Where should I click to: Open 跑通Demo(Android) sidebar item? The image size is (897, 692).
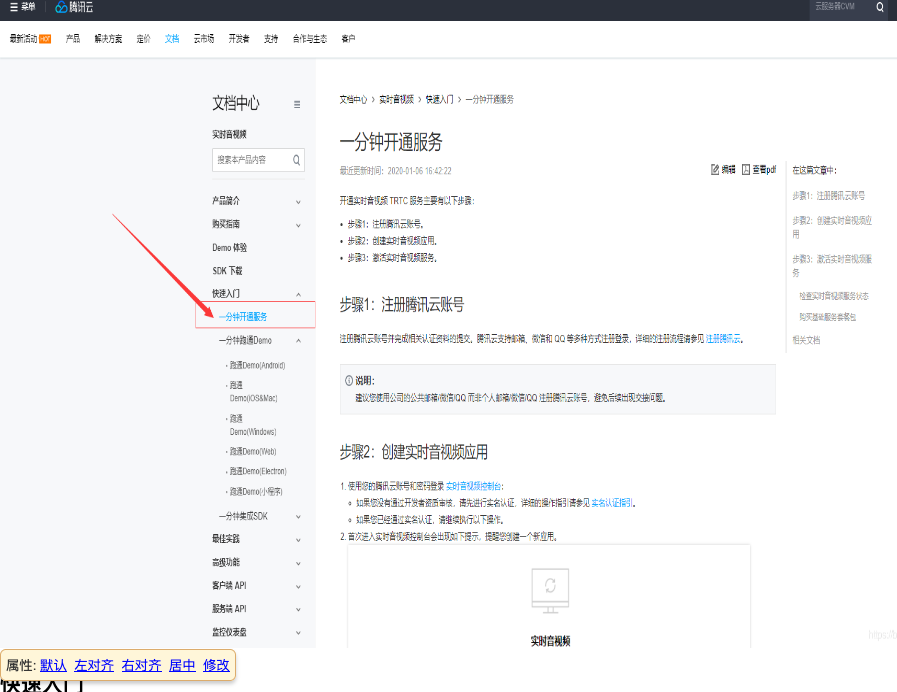[257, 365]
